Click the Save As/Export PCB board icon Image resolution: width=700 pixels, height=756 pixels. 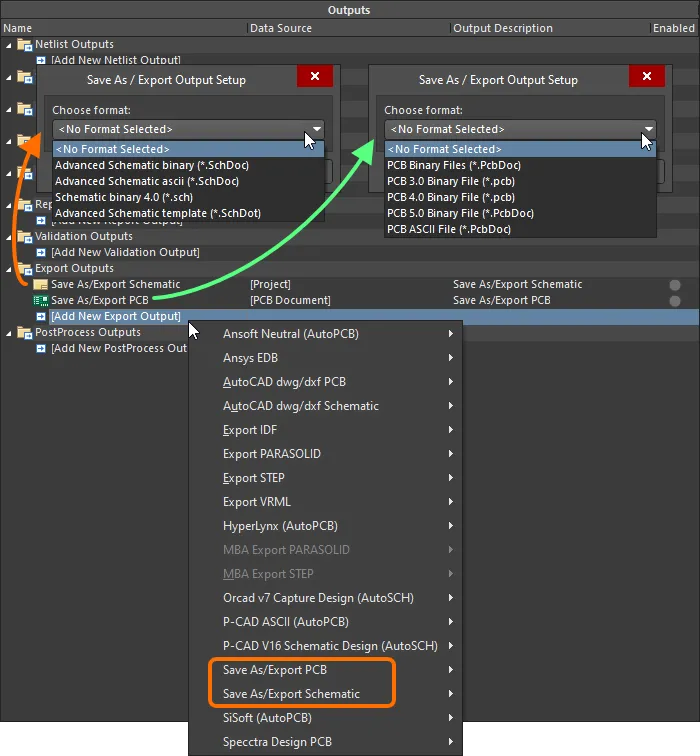[40, 300]
